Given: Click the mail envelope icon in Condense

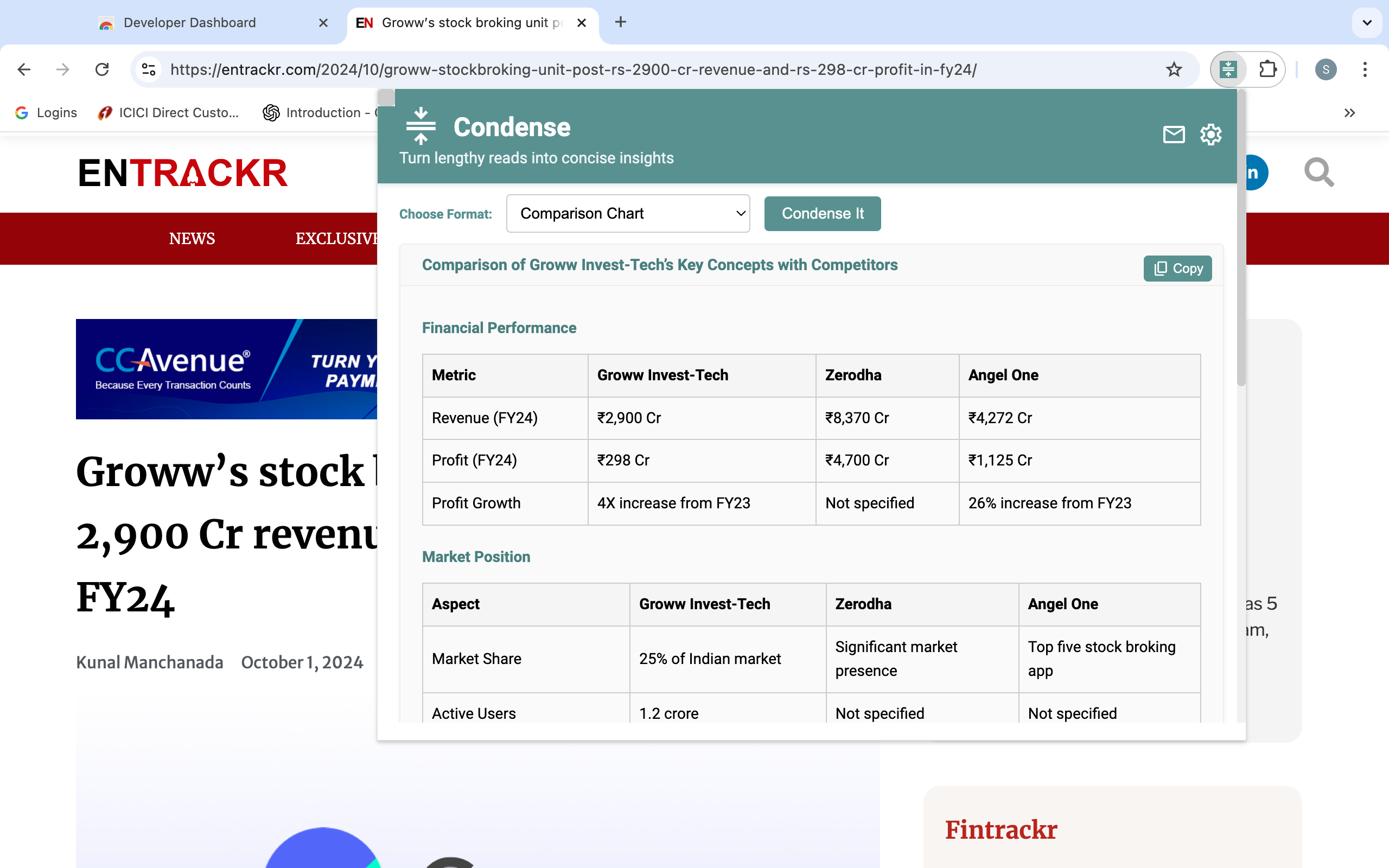Looking at the screenshot, I should click(1173, 135).
